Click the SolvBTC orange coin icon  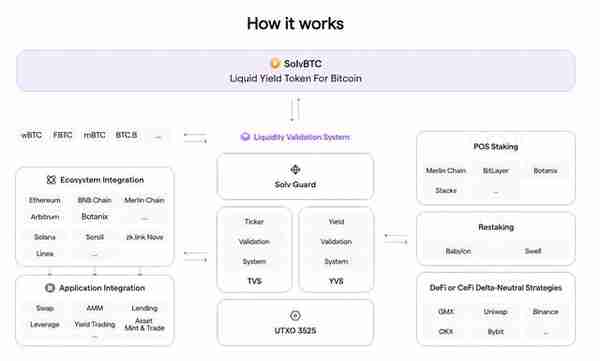275,63
